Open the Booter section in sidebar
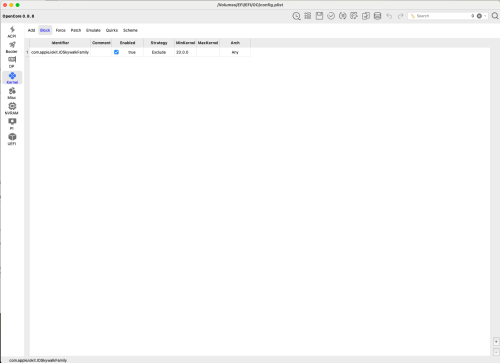 [12, 47]
